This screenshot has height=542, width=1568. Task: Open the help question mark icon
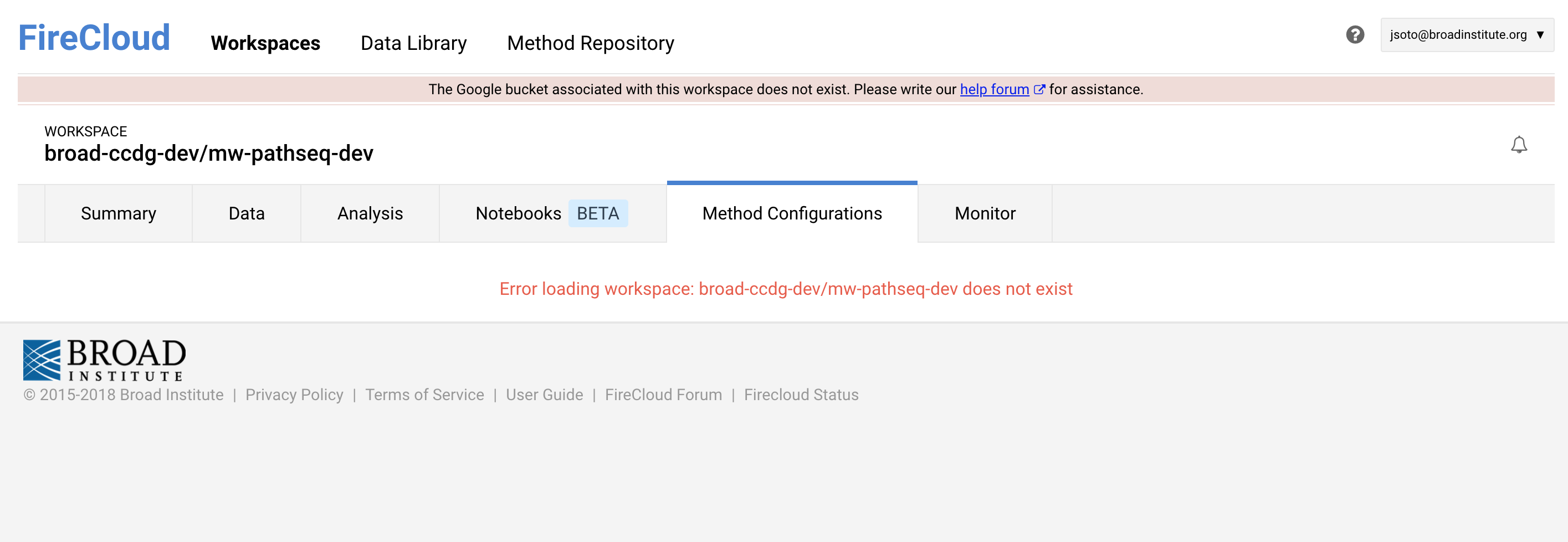point(1354,35)
